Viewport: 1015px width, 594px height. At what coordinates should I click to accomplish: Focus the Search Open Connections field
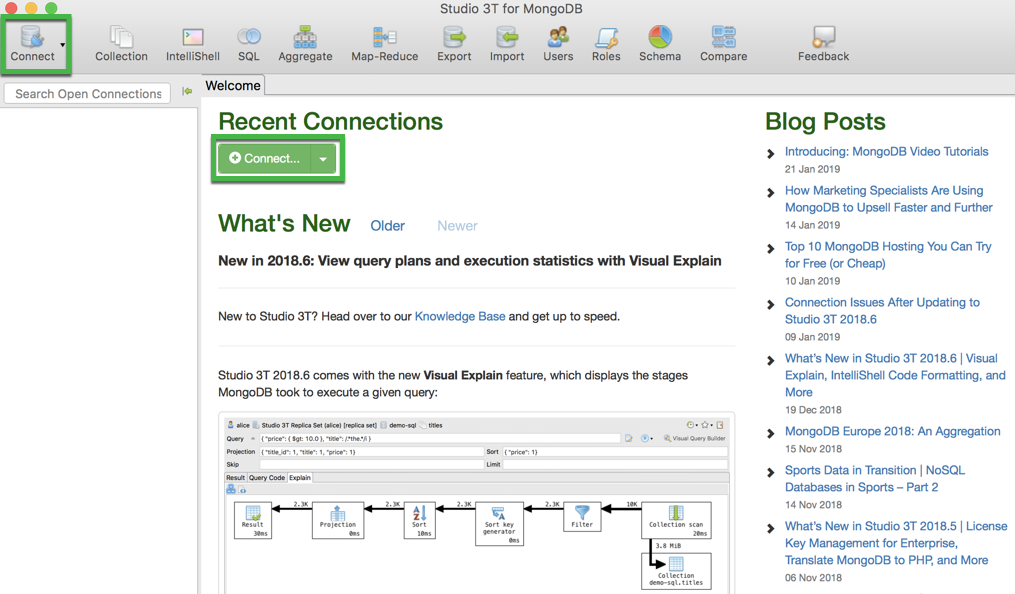click(87, 93)
